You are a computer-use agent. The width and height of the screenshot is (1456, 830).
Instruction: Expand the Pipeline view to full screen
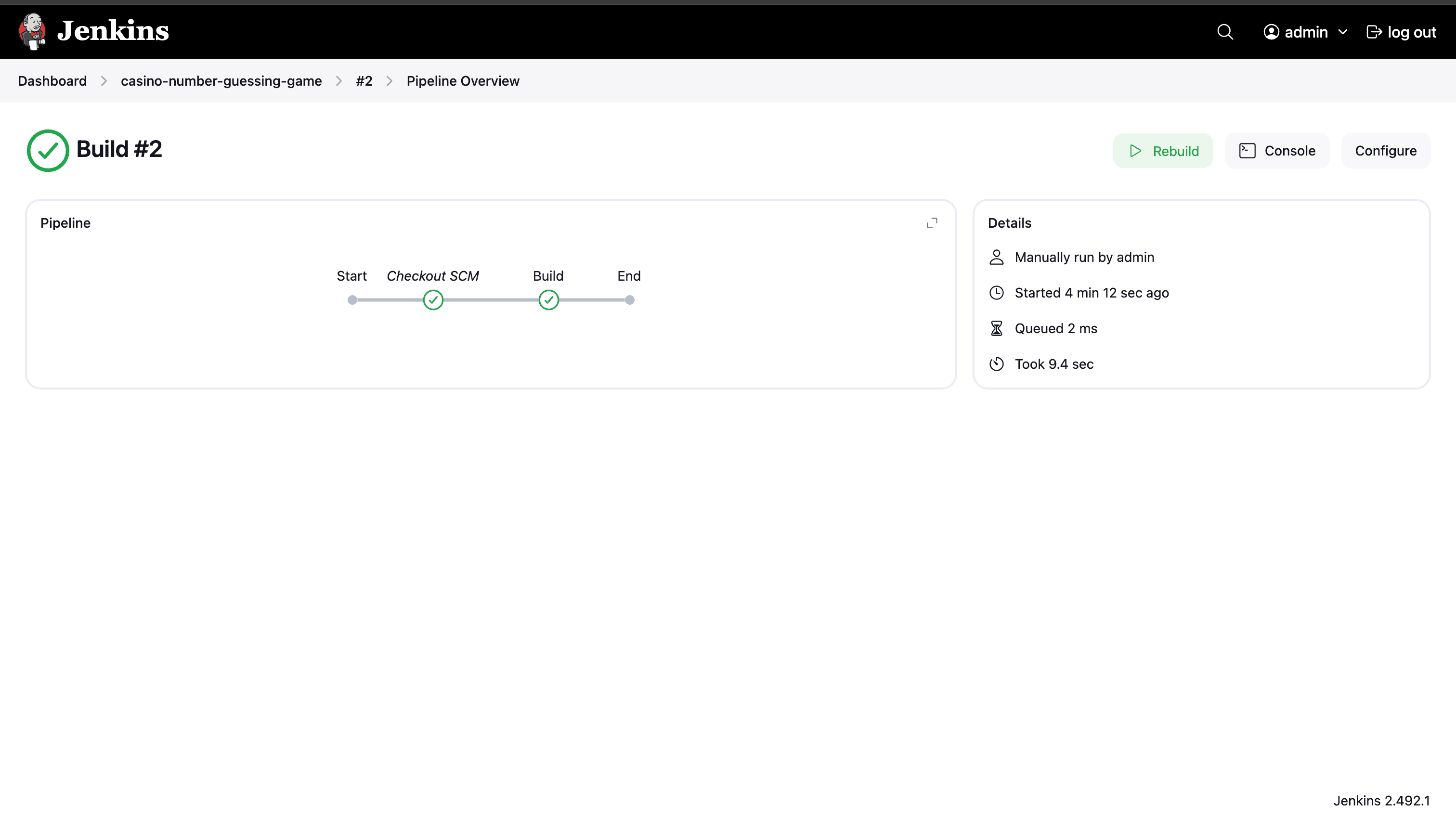coord(932,222)
